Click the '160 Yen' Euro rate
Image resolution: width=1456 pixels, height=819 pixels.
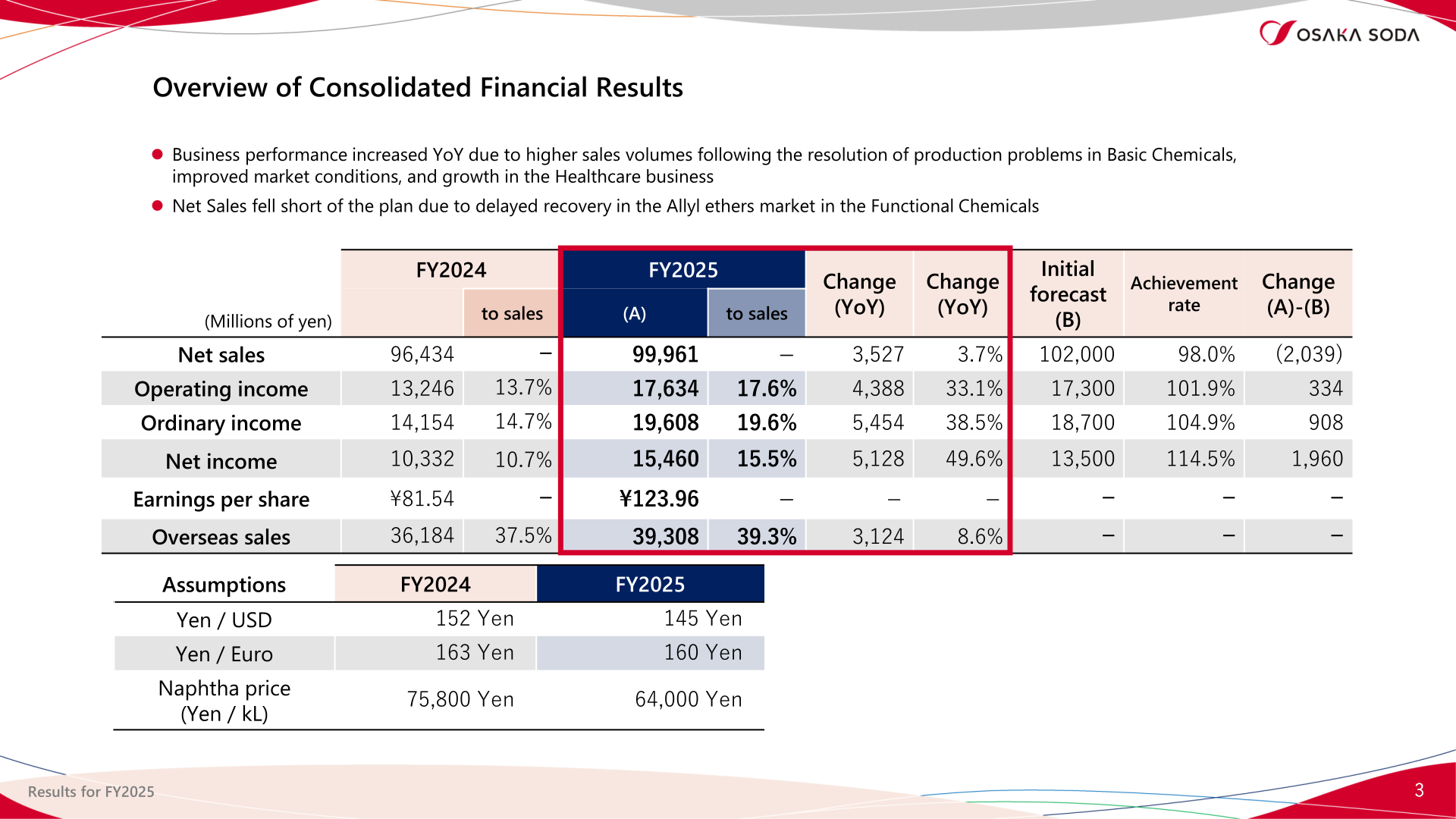(703, 652)
